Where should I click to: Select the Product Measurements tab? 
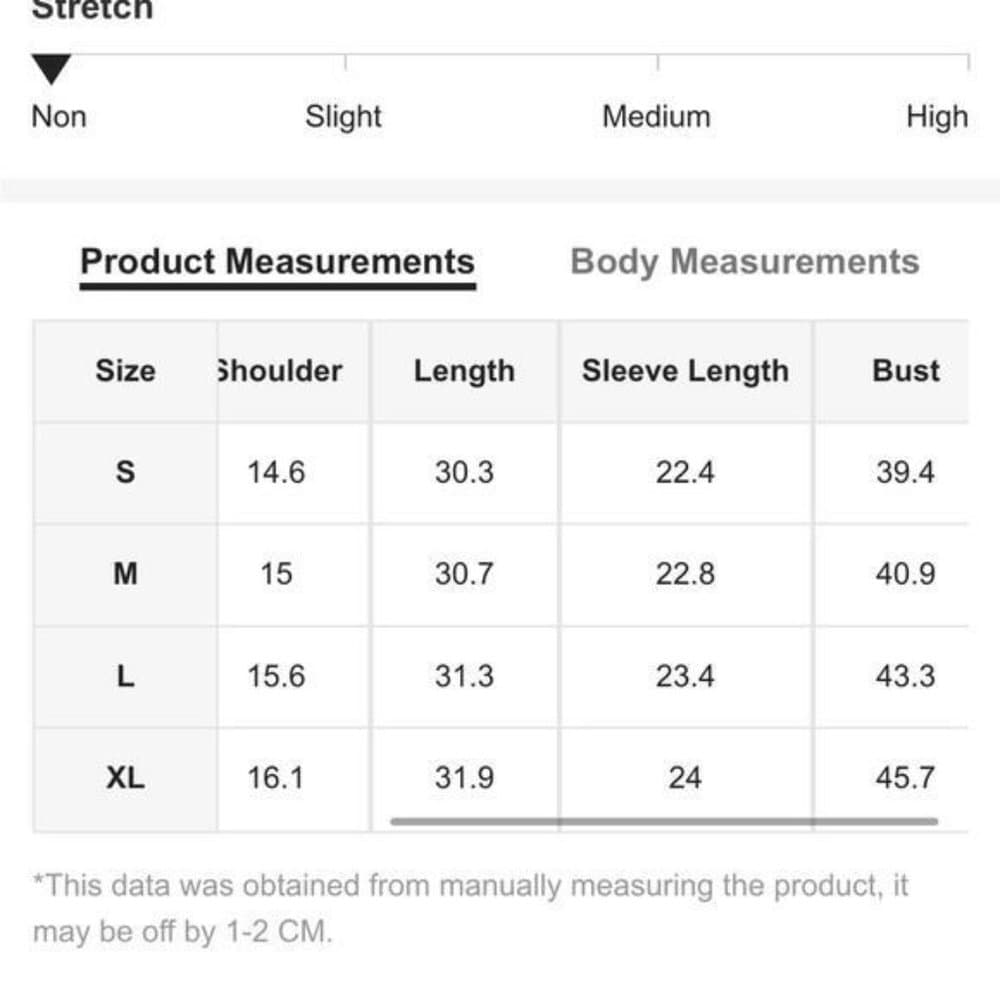[277, 262]
